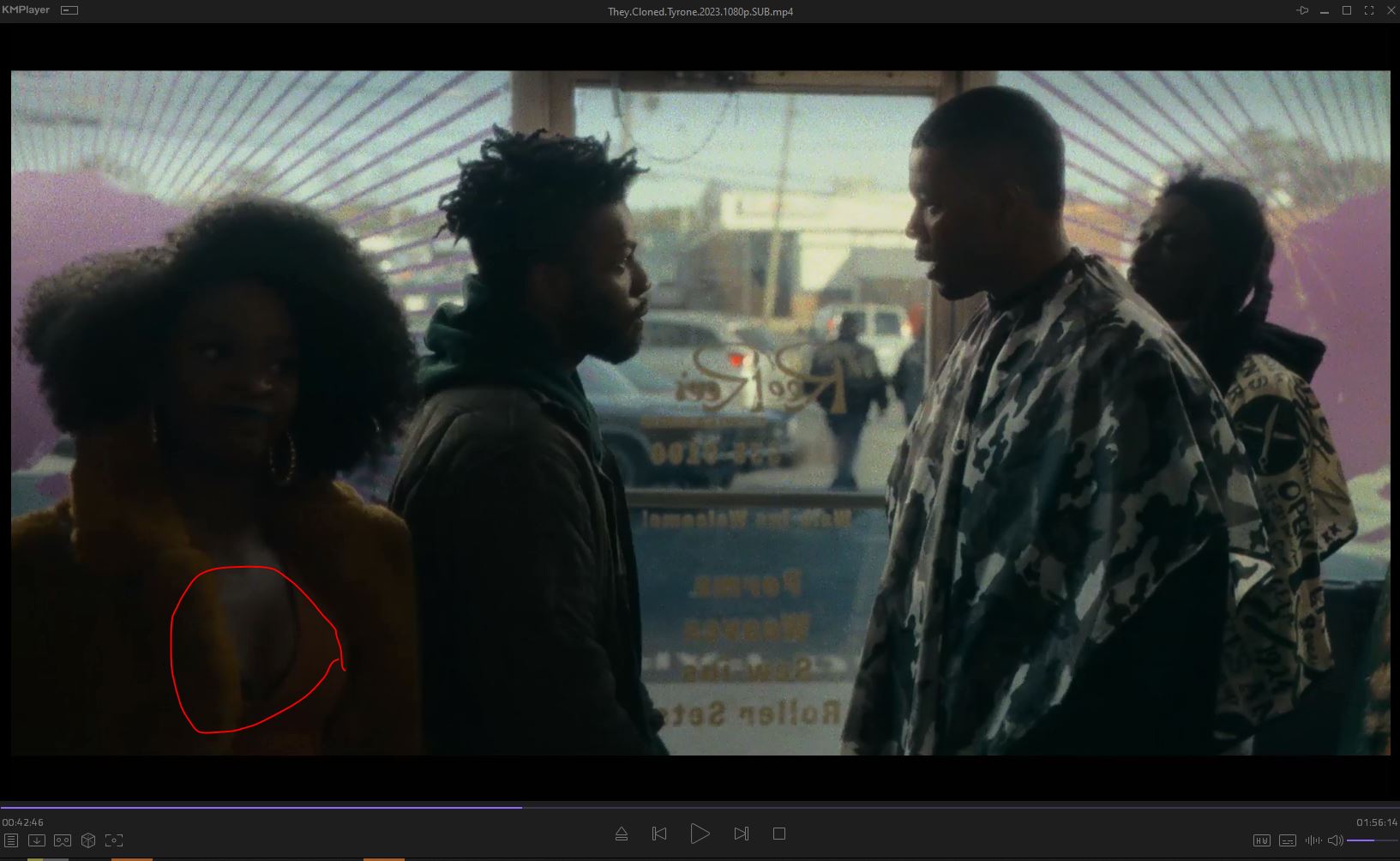Toggle subtitles display

point(1288,840)
